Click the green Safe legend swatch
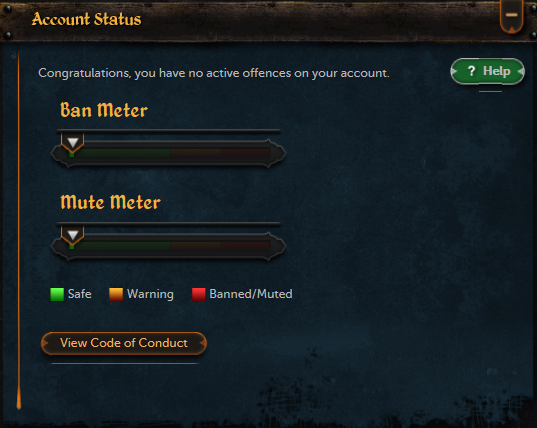 pos(57,294)
